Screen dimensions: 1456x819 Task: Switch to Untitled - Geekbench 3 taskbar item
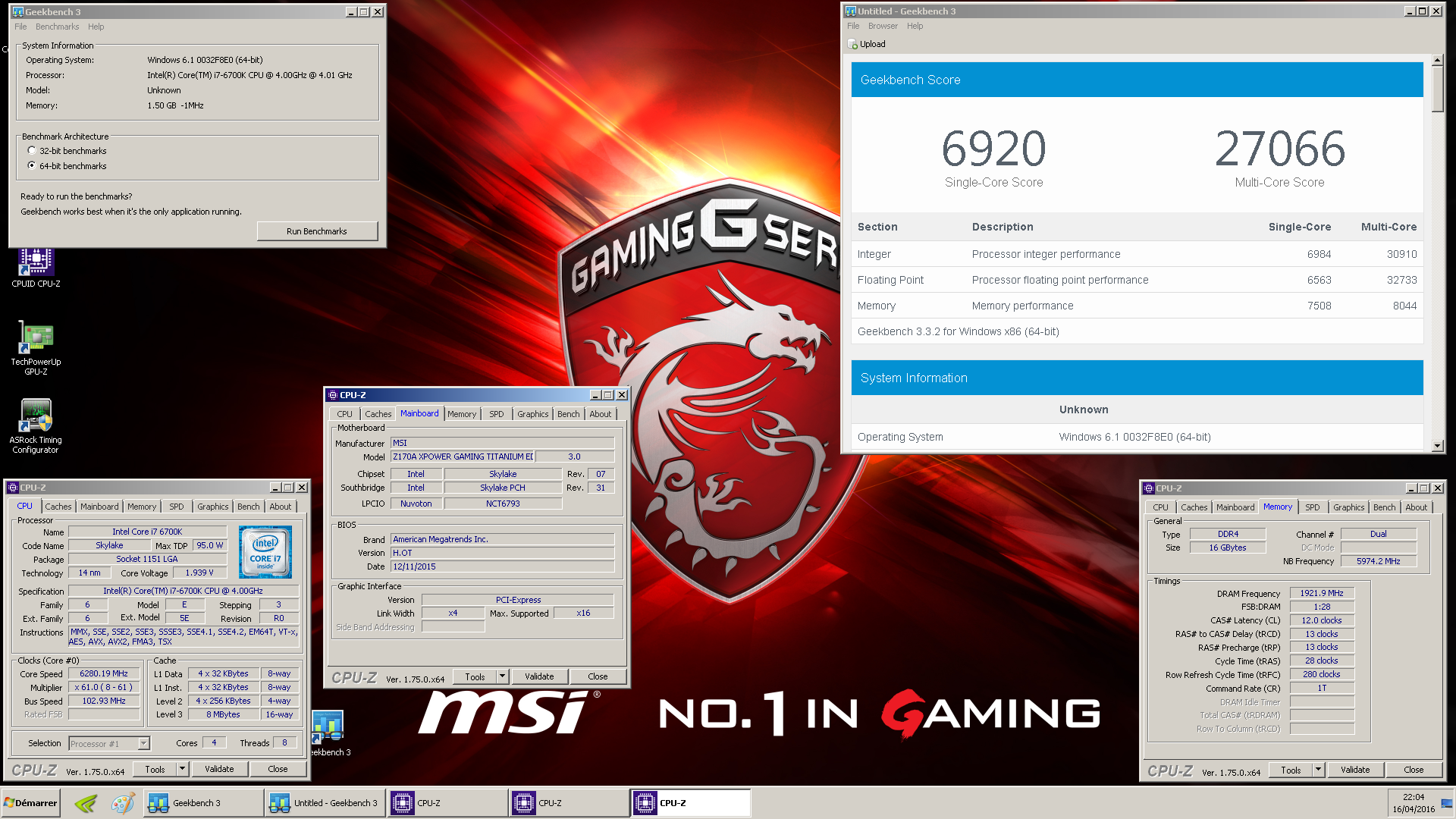coord(325,803)
